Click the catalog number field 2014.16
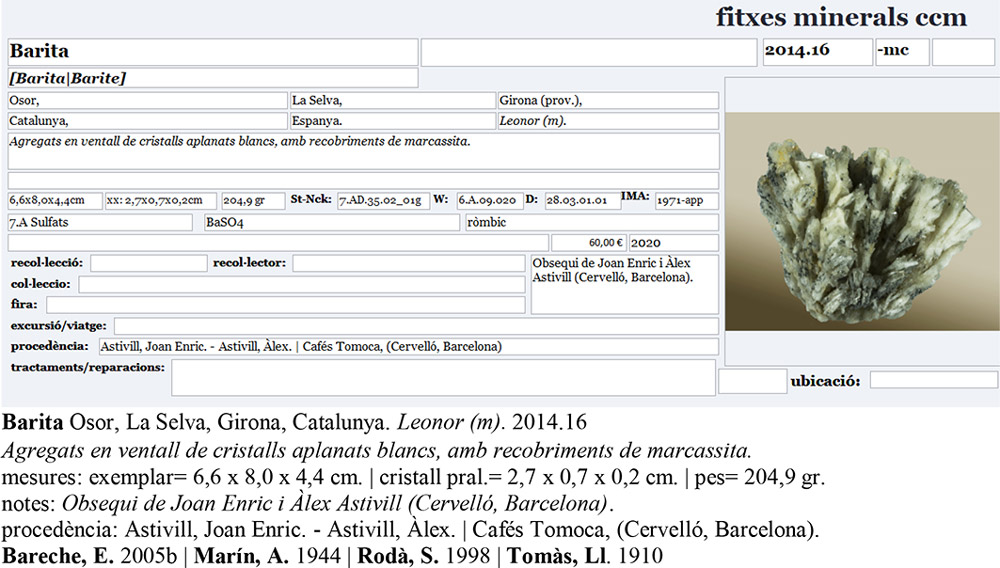 pos(818,52)
